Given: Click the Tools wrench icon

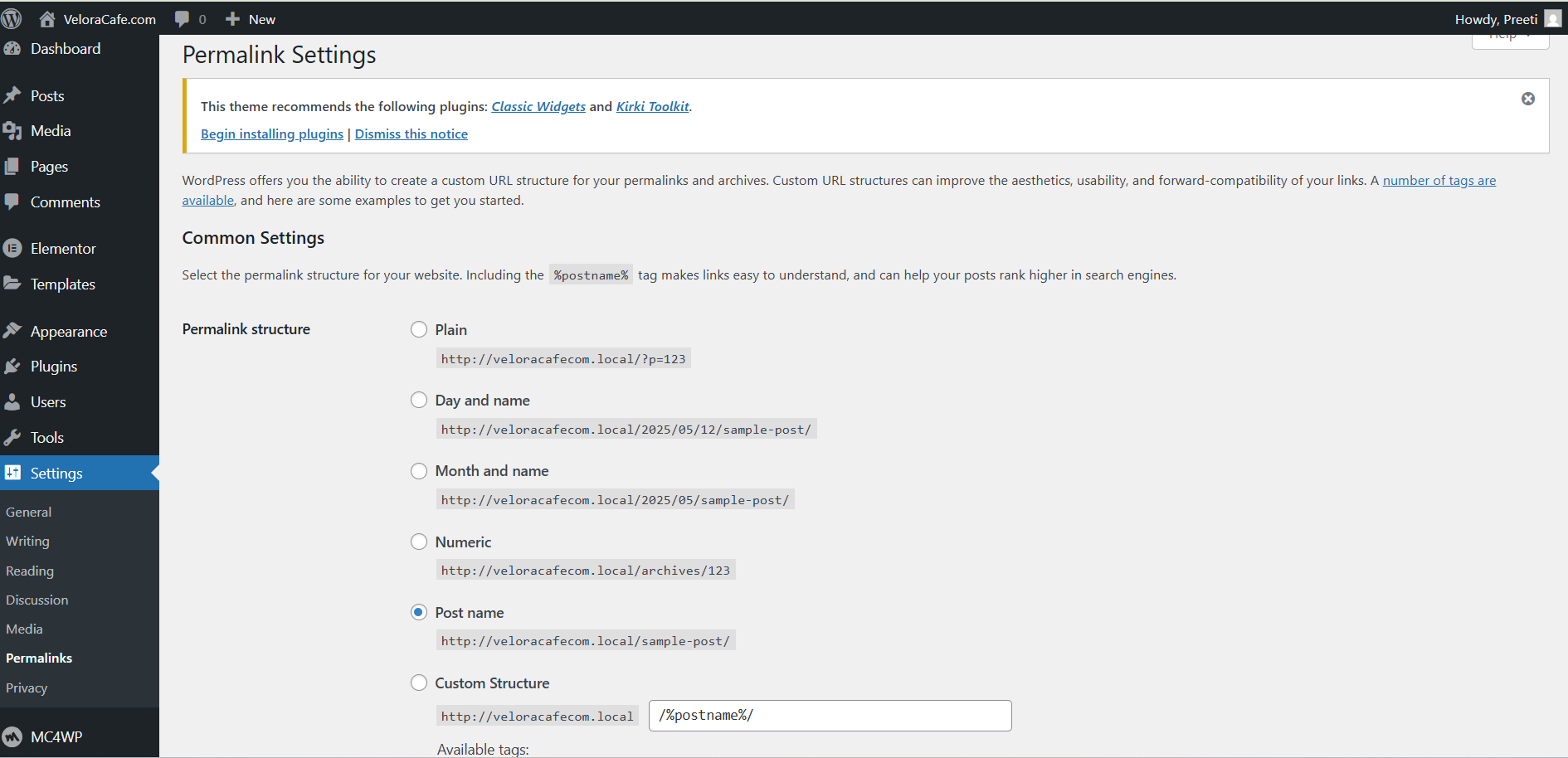Looking at the screenshot, I should (x=12, y=437).
